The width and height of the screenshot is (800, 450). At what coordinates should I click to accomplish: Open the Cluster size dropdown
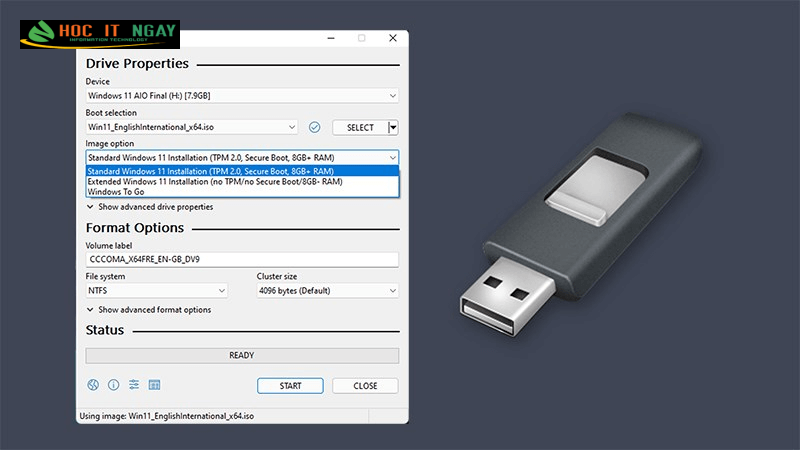pos(328,290)
